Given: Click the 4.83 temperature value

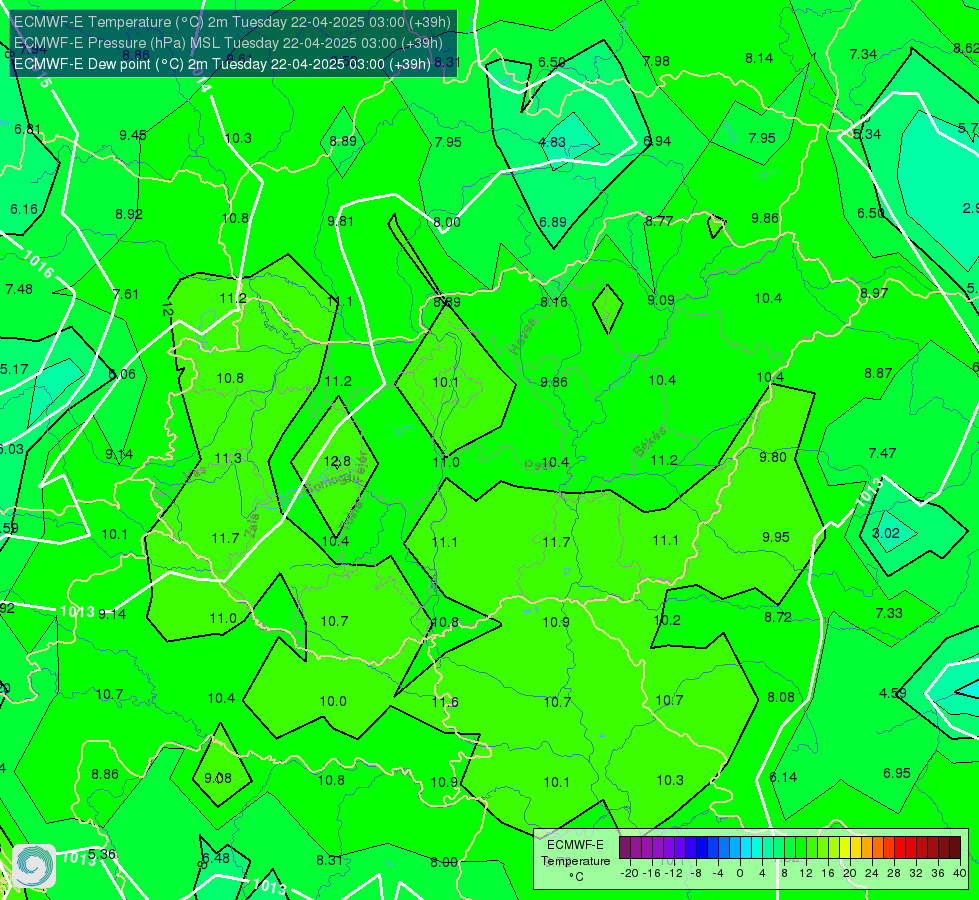Looking at the screenshot, I should 552,142.
